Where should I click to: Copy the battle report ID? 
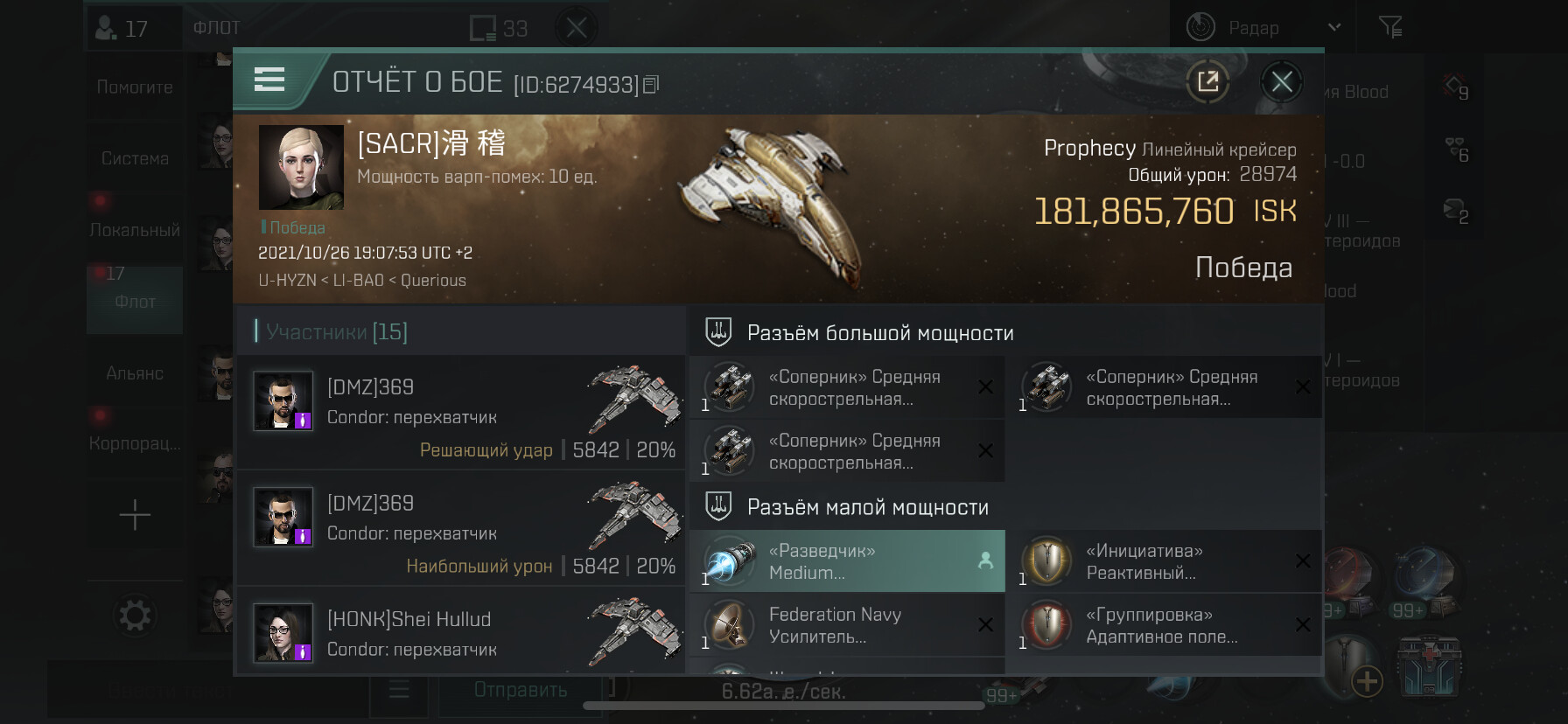651,85
